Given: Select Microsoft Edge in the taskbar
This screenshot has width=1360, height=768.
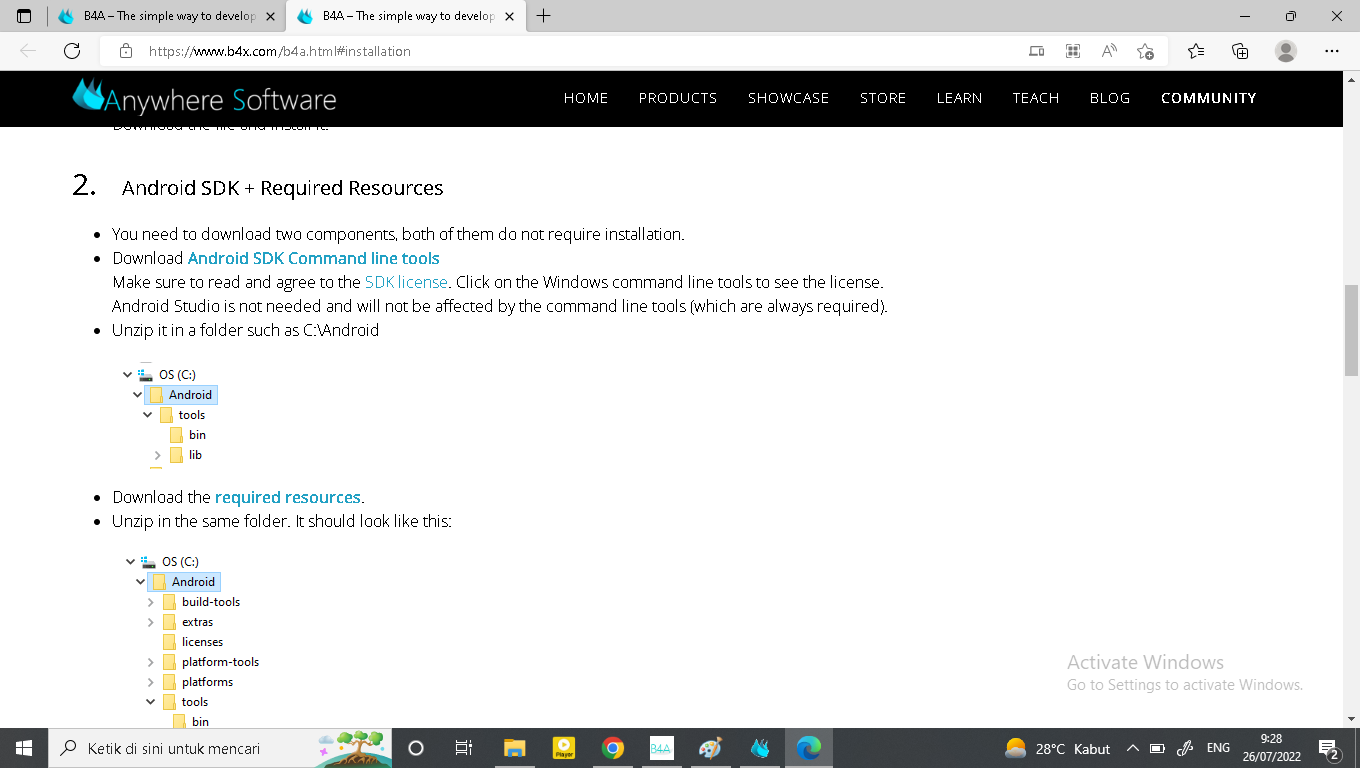Looking at the screenshot, I should 809,748.
